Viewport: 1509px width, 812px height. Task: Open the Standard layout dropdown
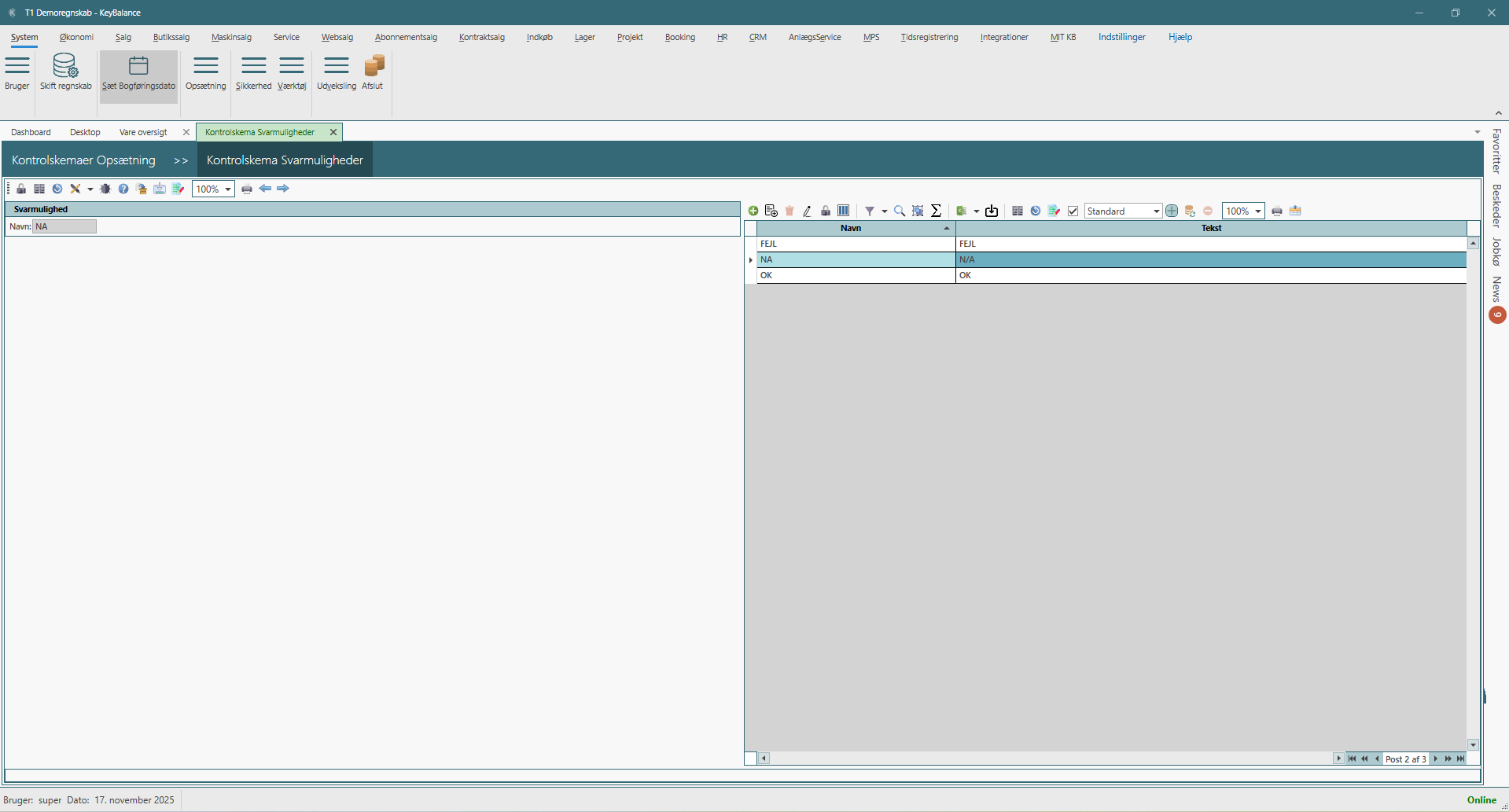click(x=1156, y=211)
